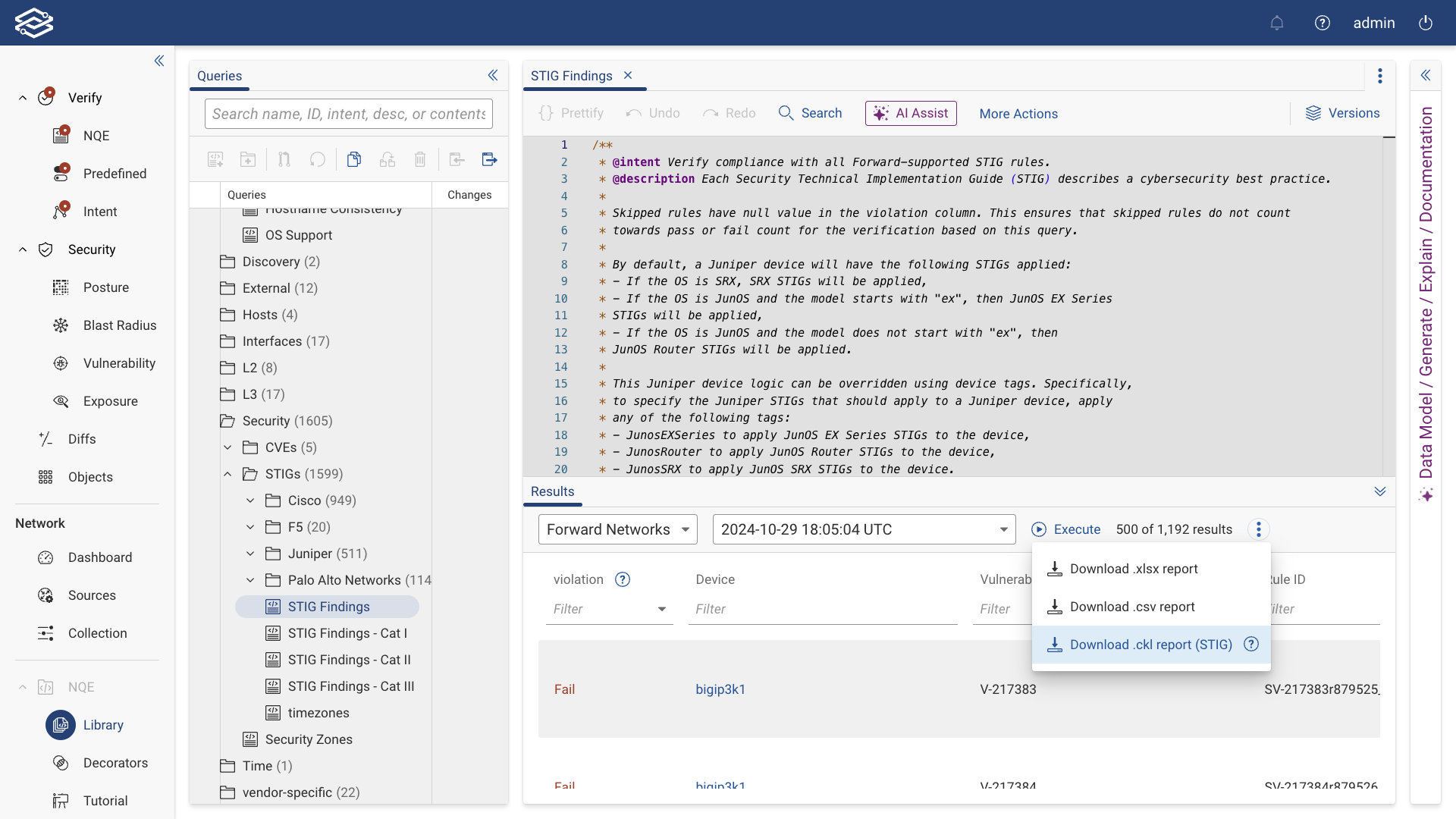Open the Forward Networks dropdown
The width and height of the screenshot is (1456, 819).
click(617, 529)
